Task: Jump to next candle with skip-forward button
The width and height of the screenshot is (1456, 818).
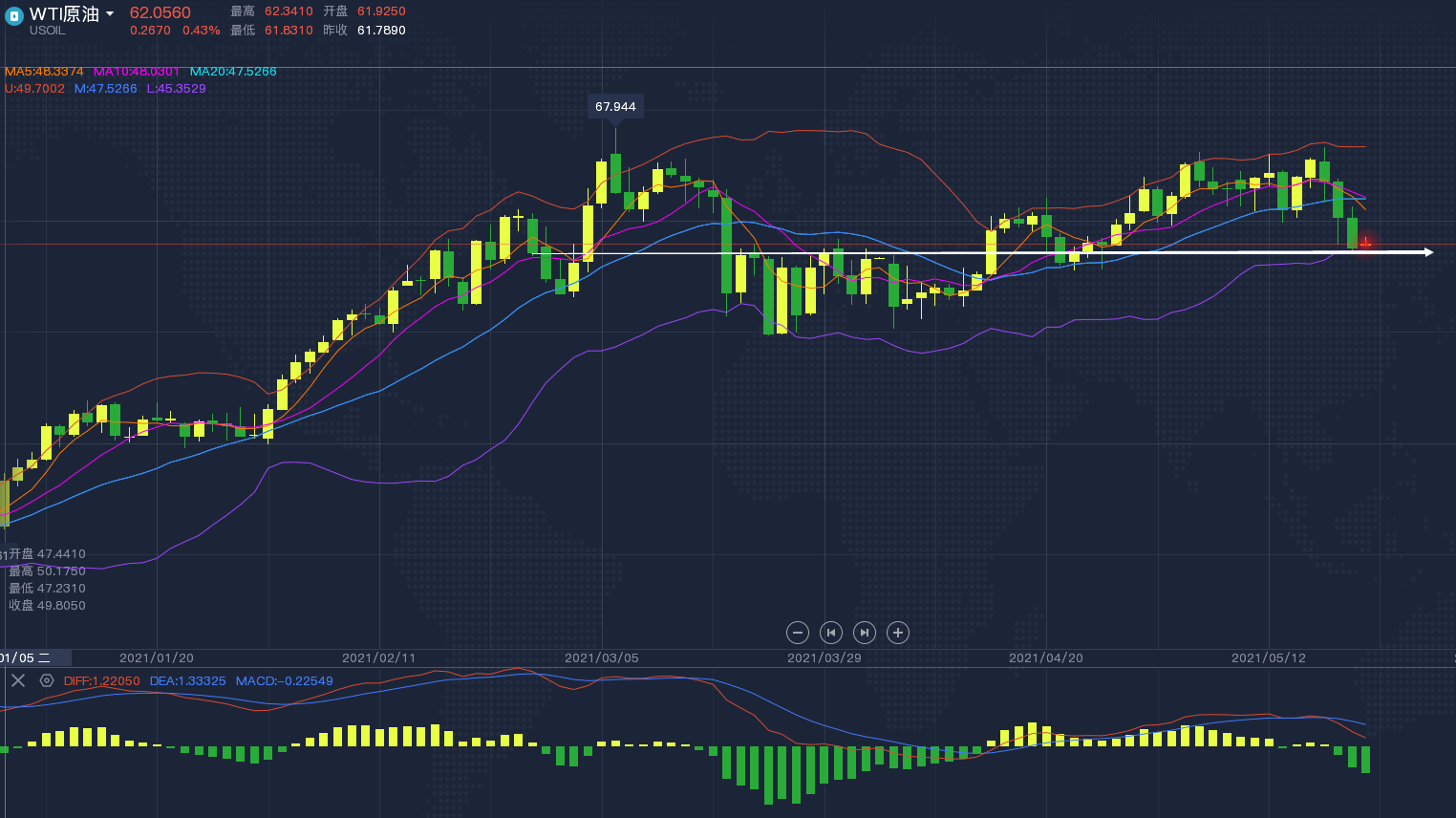Action: click(x=865, y=633)
